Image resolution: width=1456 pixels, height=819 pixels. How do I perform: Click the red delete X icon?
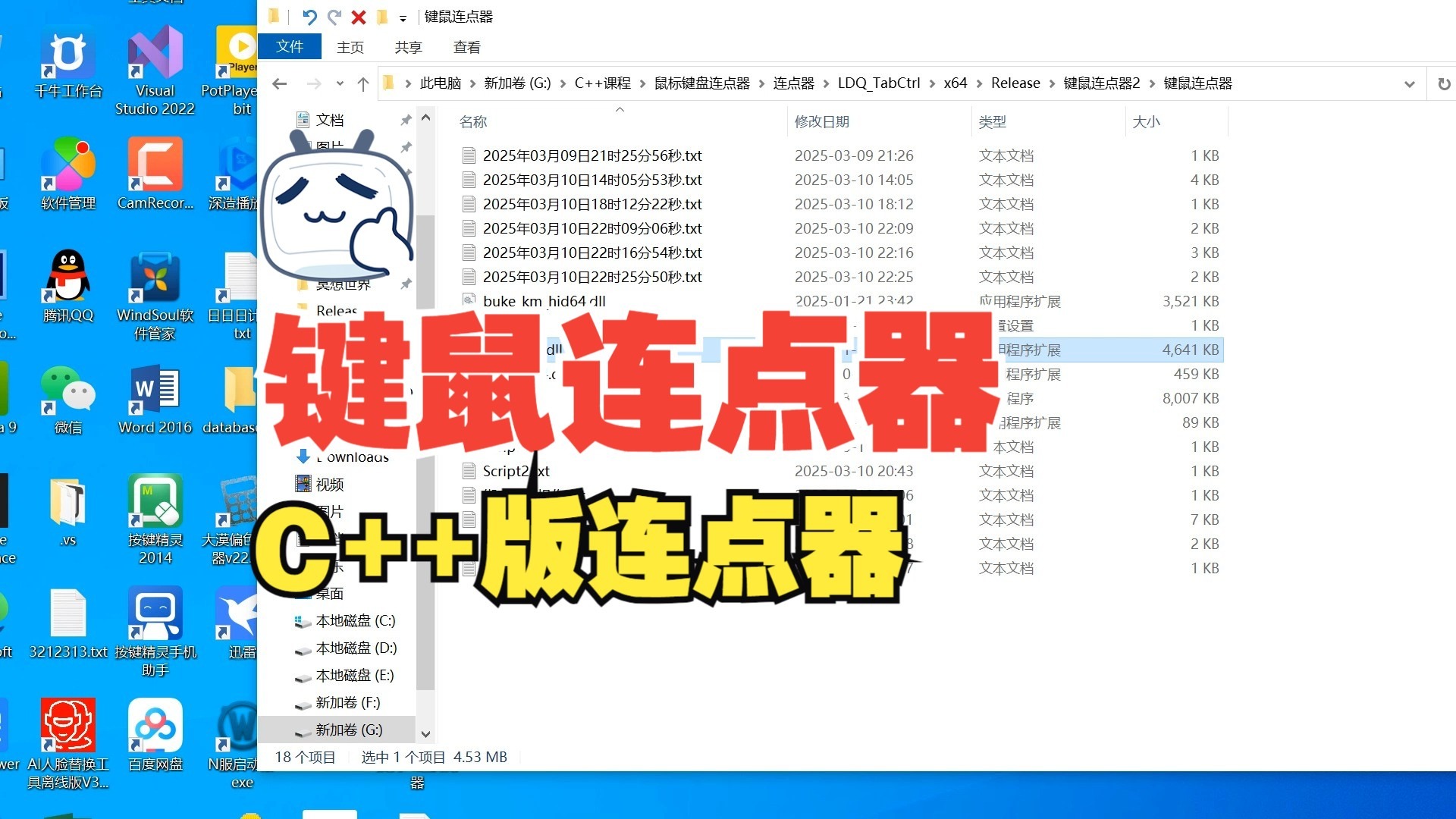coord(359,17)
